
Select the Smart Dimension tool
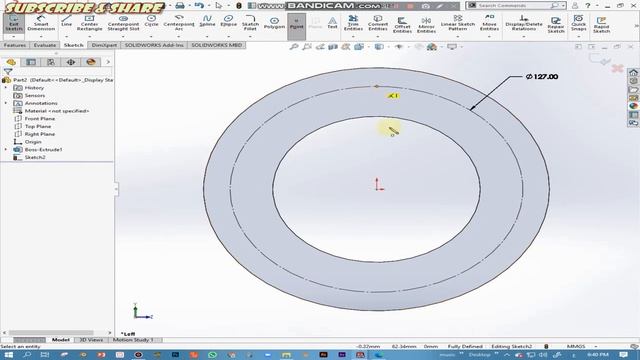click(41, 23)
